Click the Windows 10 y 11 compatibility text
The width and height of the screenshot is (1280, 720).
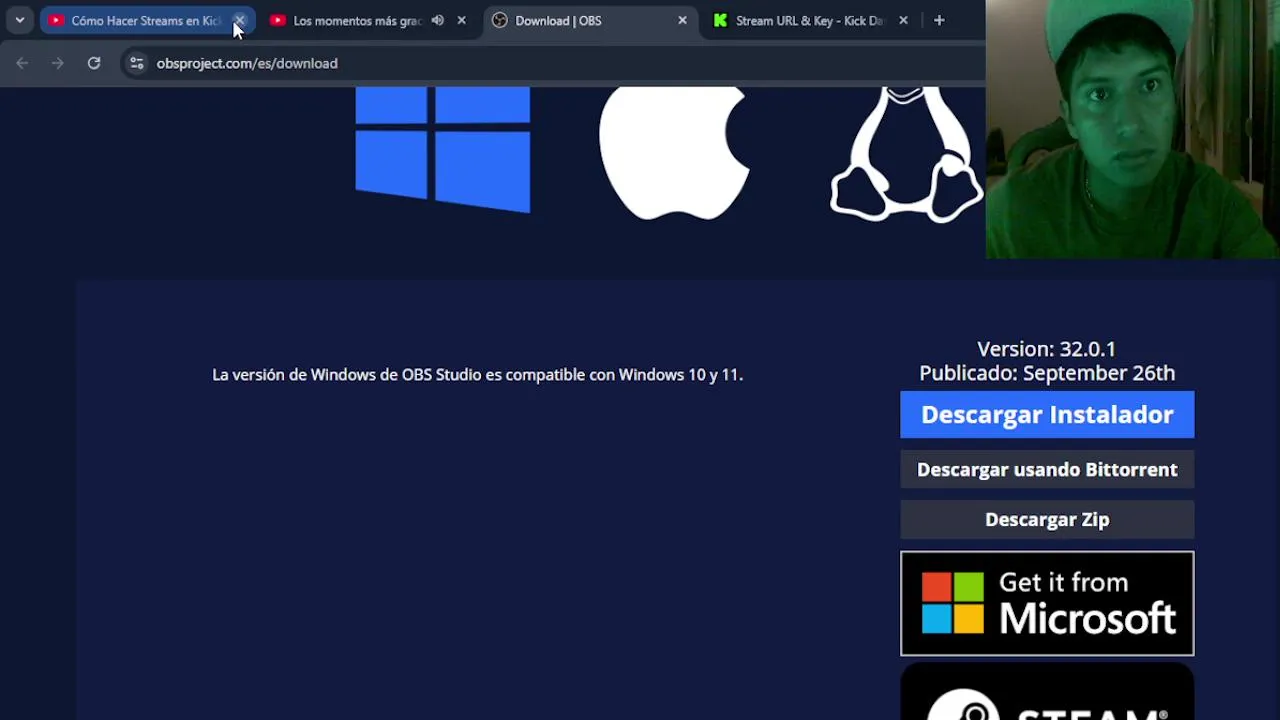click(x=478, y=375)
